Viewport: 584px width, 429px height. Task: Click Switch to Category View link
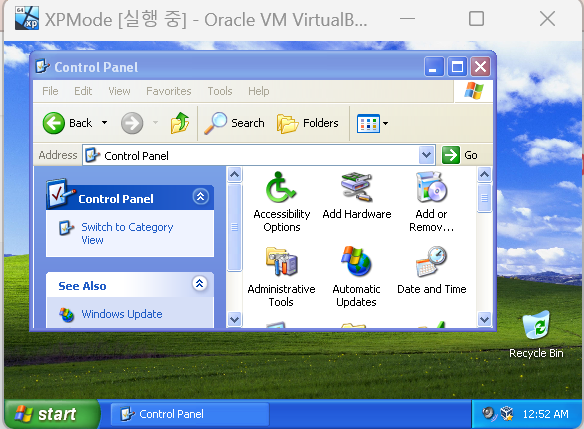click(x=127, y=233)
